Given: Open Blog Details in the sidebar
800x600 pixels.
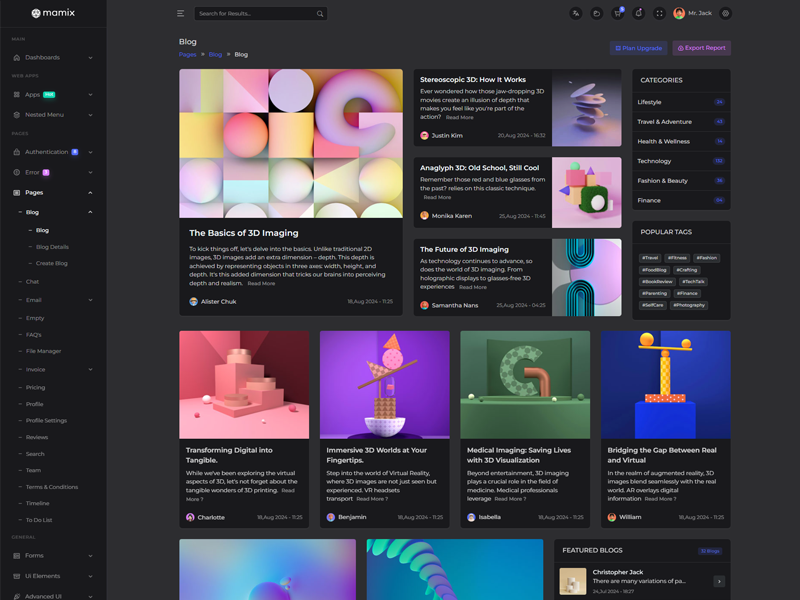Looking at the screenshot, I should tap(52, 246).
